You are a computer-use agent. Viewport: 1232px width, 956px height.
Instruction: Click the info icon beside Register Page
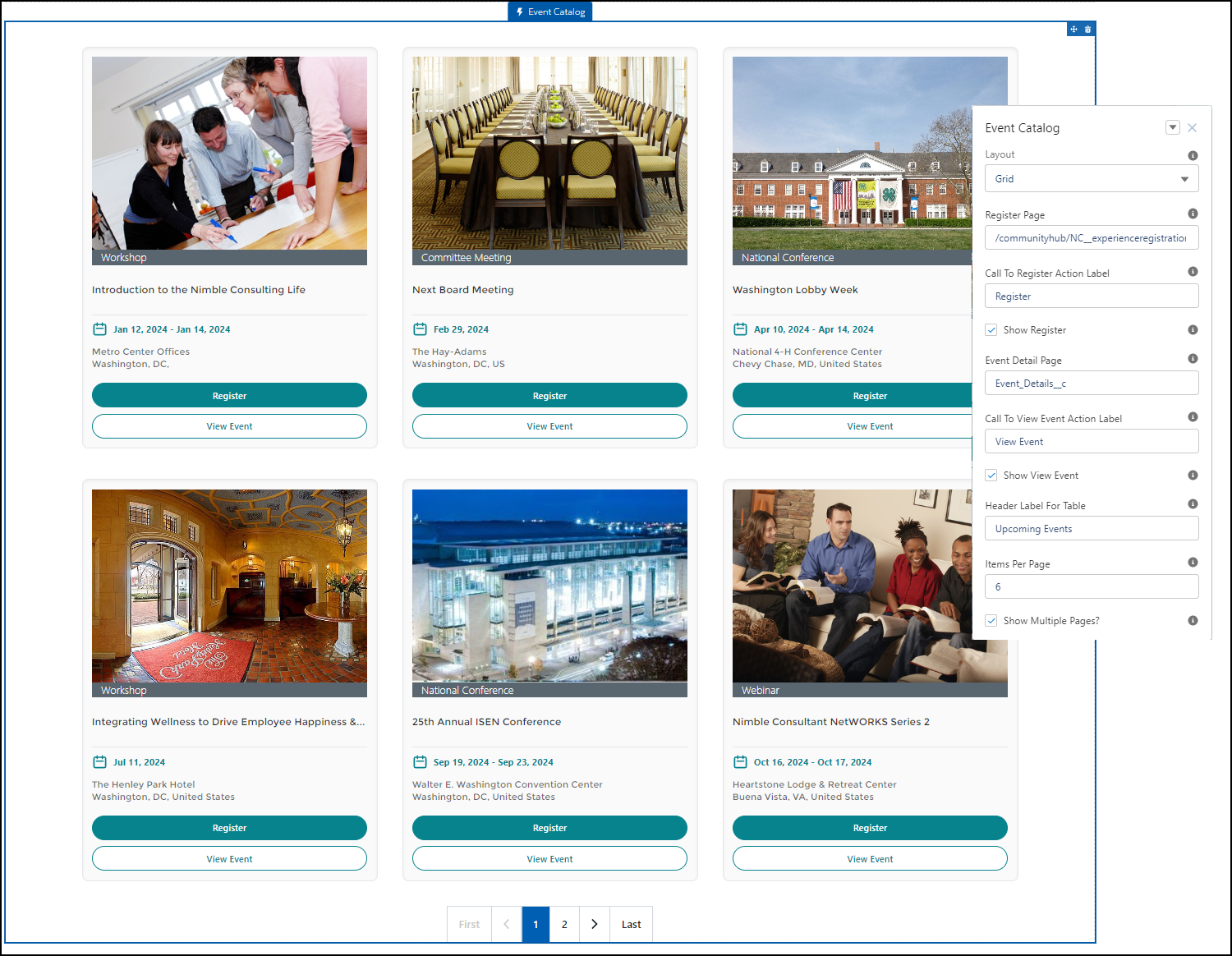[1193, 214]
